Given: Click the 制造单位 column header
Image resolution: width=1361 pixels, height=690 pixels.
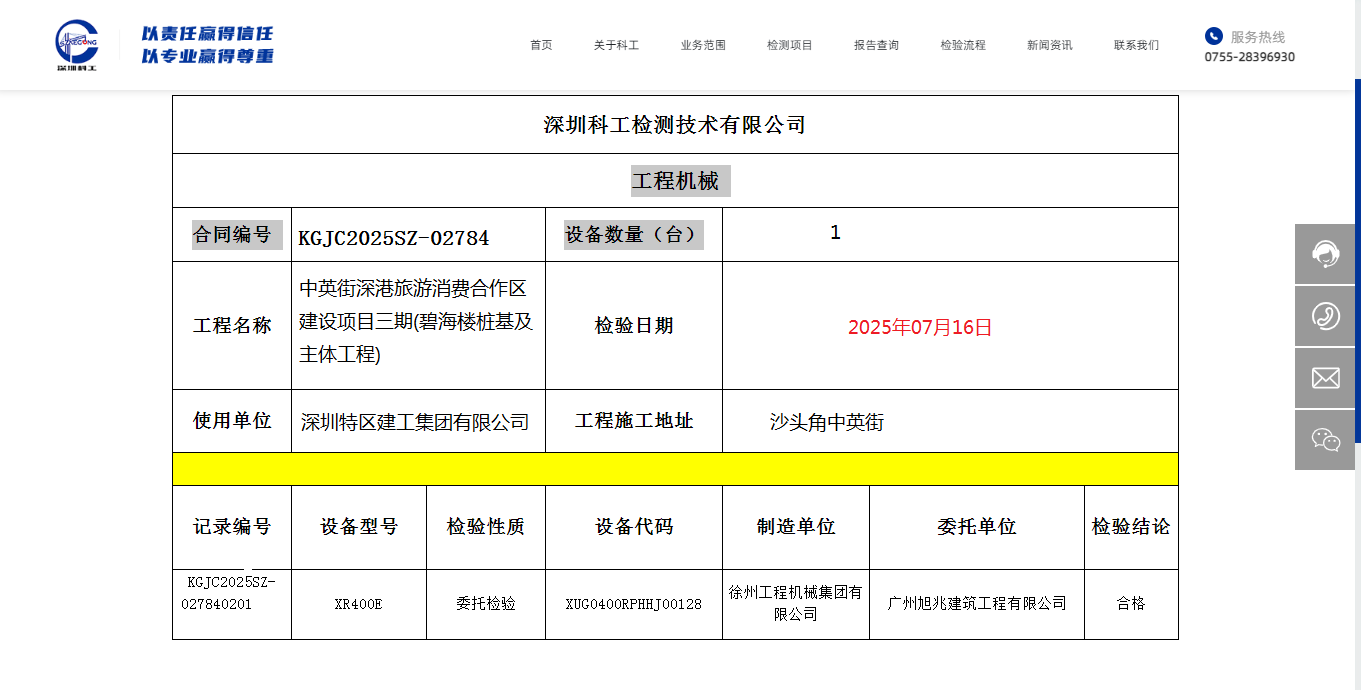Looking at the screenshot, I should (796, 527).
